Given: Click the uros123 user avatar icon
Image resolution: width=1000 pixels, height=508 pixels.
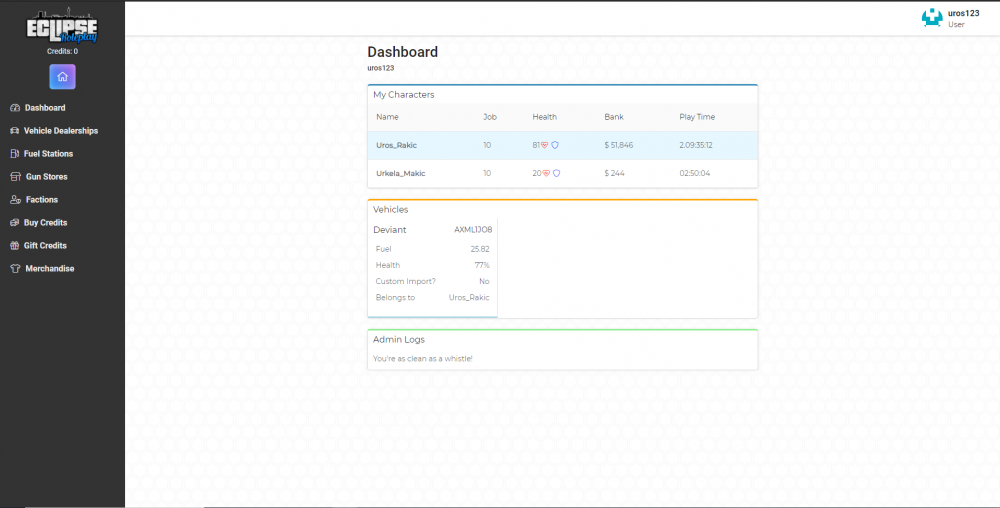Looking at the screenshot, I should 932,17.
